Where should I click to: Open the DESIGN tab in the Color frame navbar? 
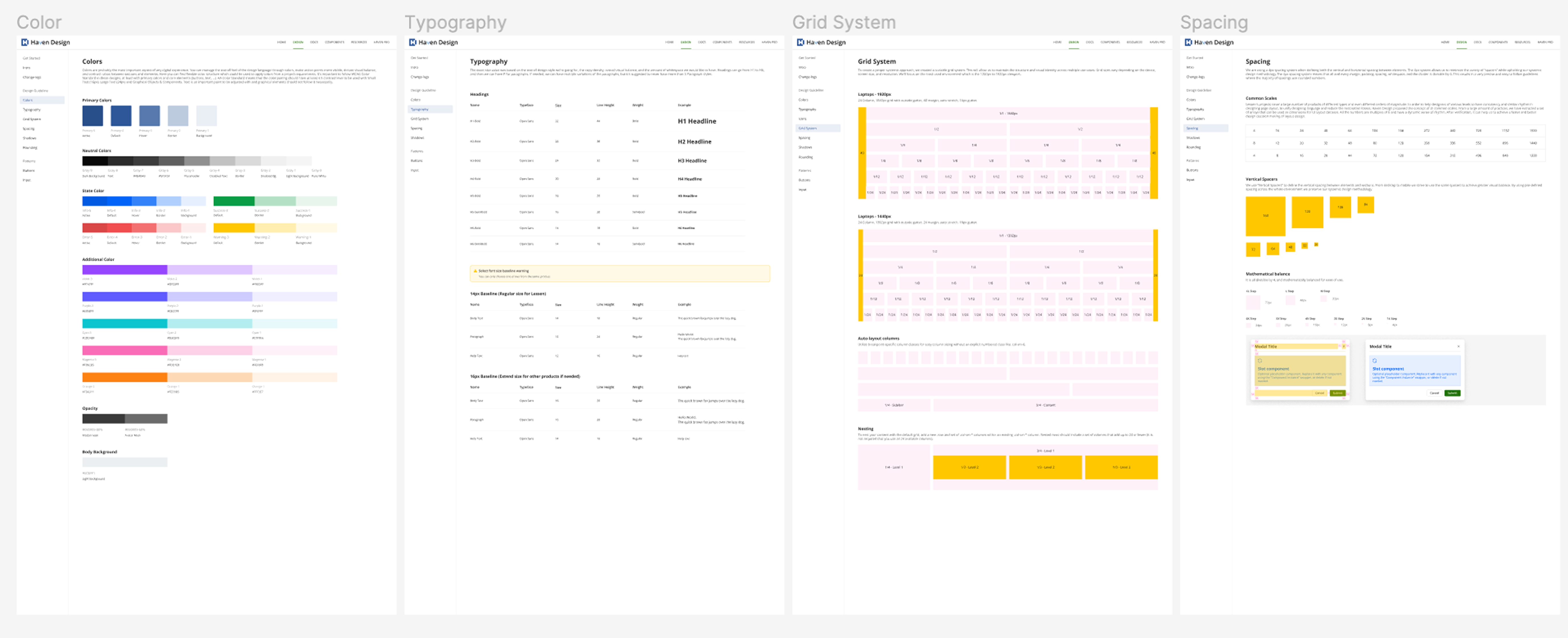click(x=298, y=43)
